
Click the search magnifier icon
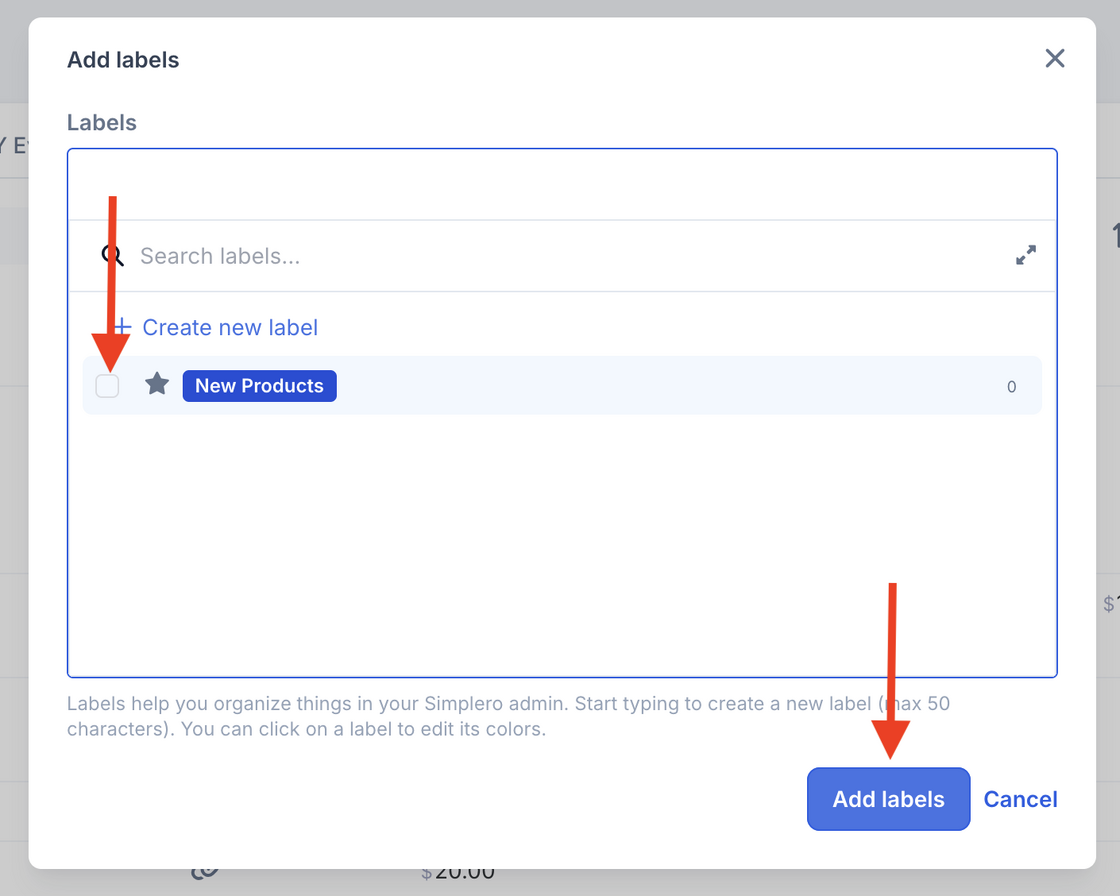click(x=113, y=255)
